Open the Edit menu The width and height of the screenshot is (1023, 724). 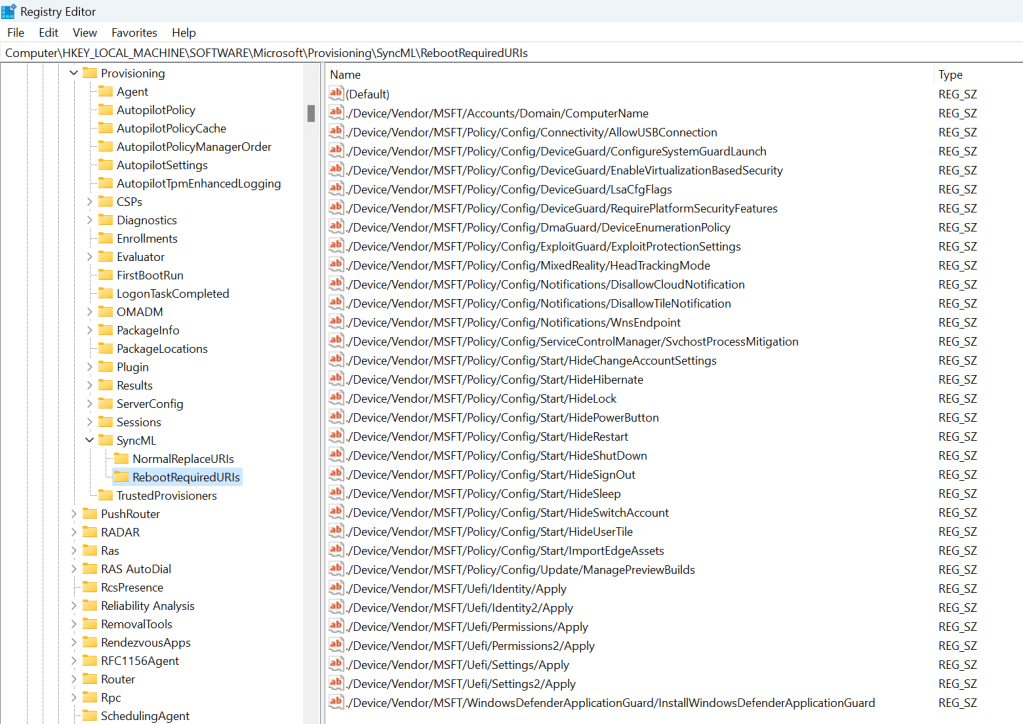click(47, 32)
